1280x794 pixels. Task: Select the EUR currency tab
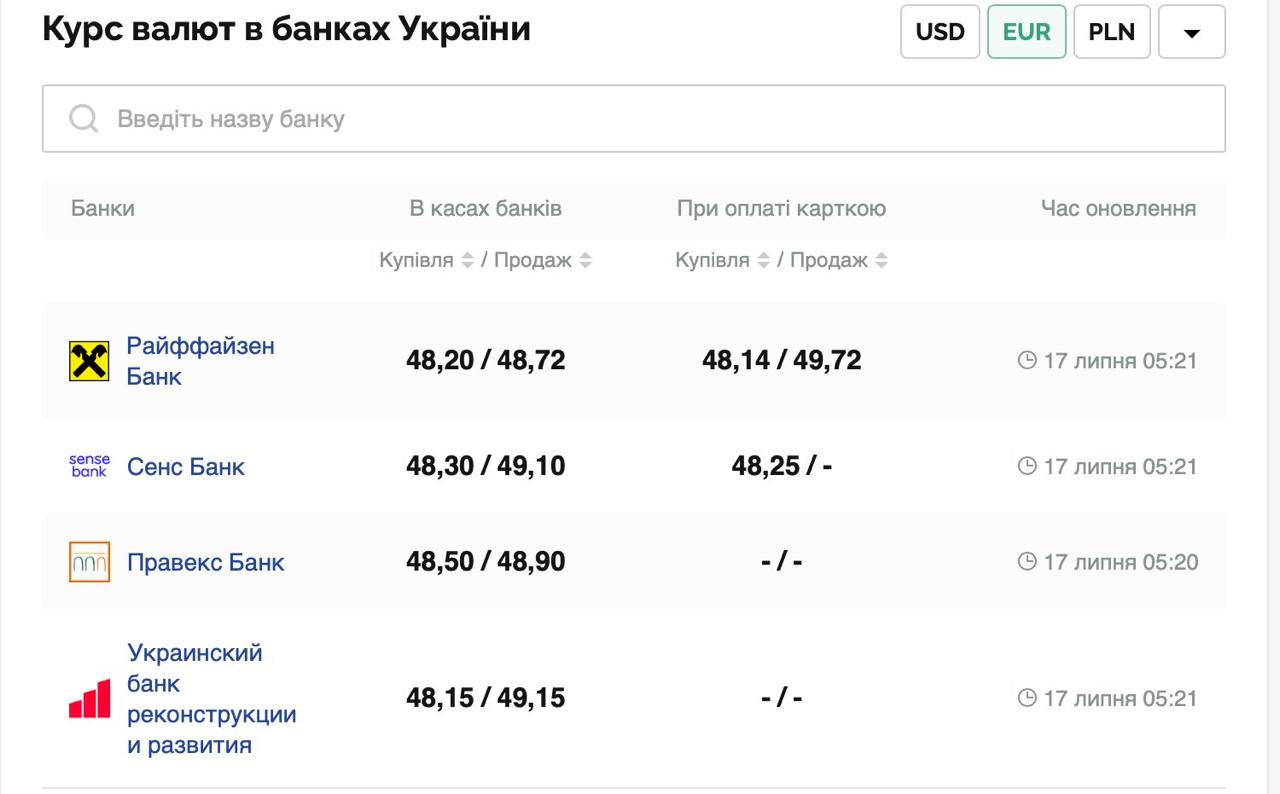tap(1026, 32)
